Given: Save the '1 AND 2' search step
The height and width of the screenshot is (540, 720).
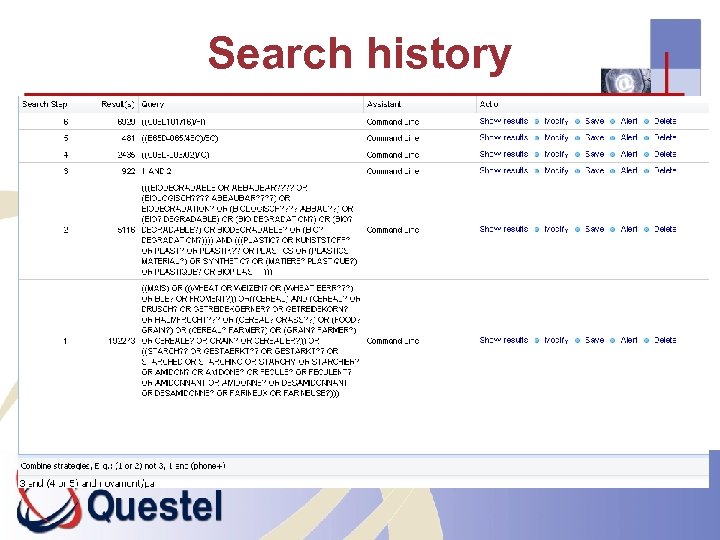Looking at the screenshot, I should [595, 171].
